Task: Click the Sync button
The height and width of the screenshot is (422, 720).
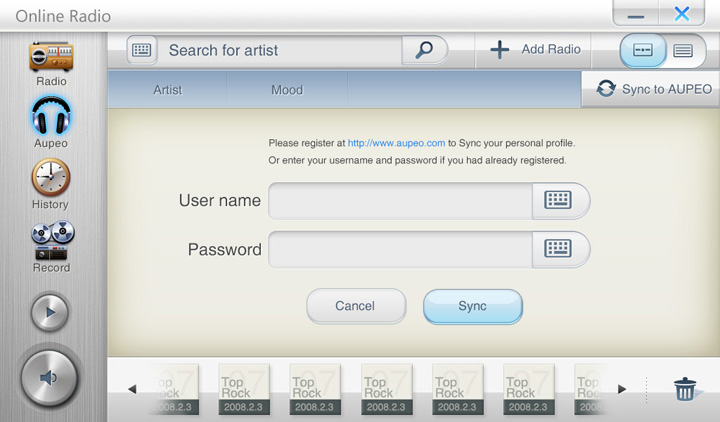Action: pyautogui.click(x=472, y=306)
